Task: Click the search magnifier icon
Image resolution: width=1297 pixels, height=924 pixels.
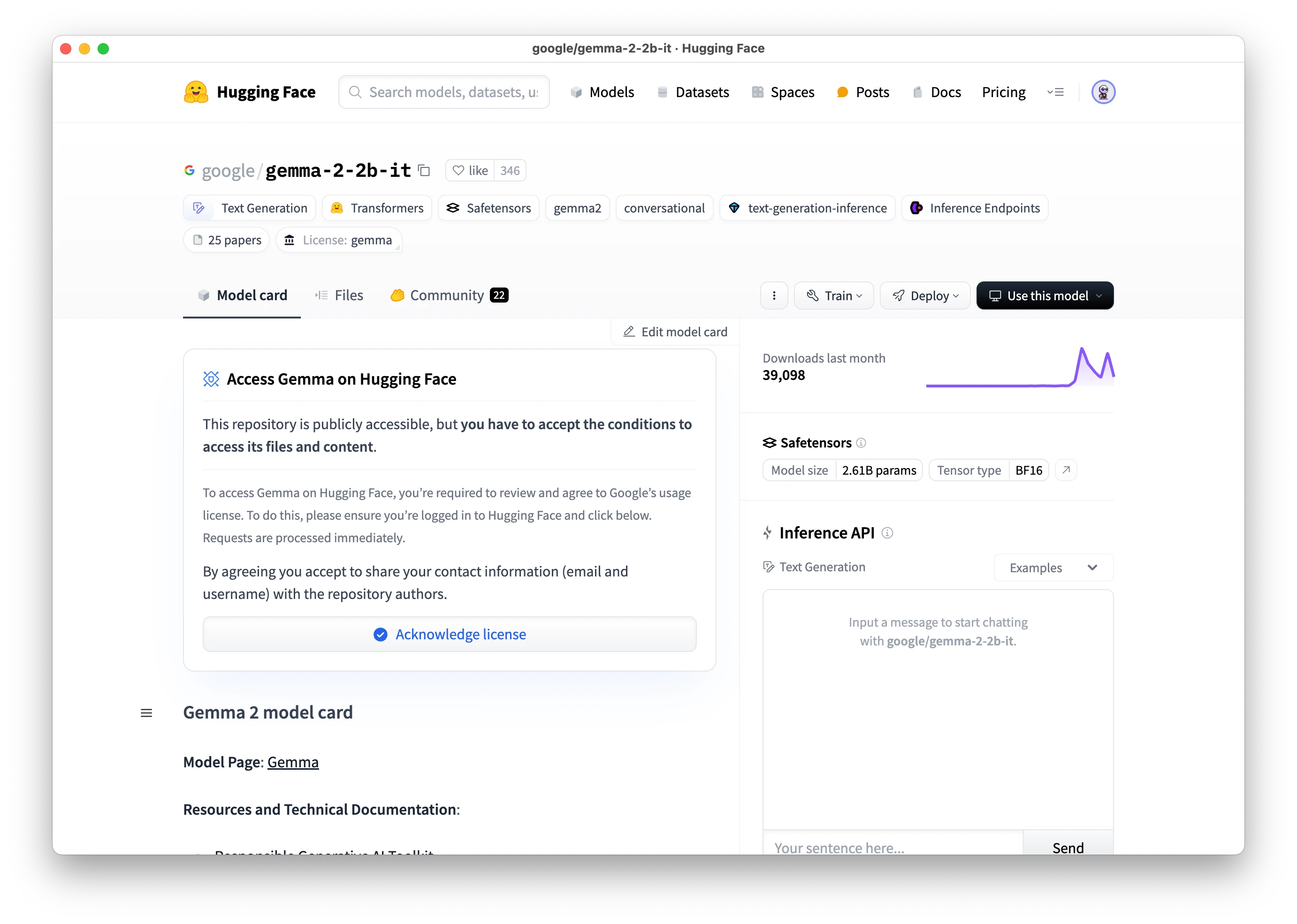Action: (355, 92)
